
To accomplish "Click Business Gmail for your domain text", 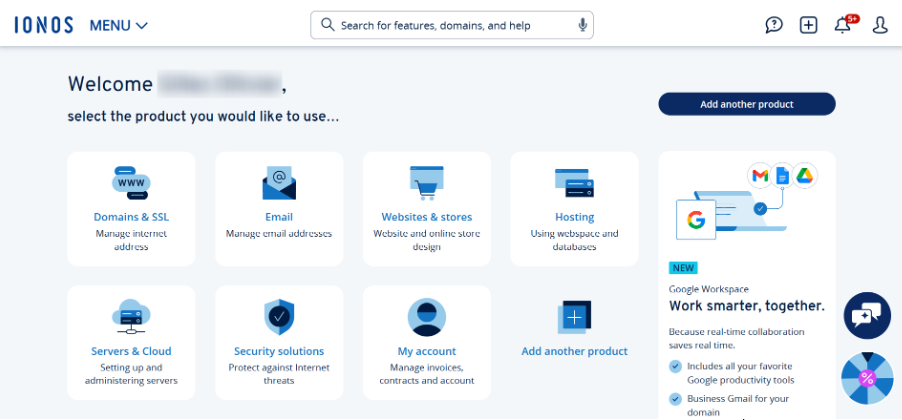I will point(738,406).
